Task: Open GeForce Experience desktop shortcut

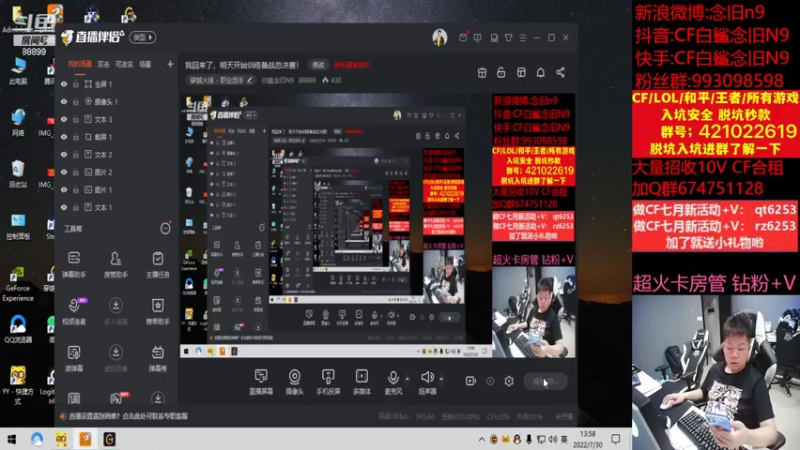Action: [18, 285]
